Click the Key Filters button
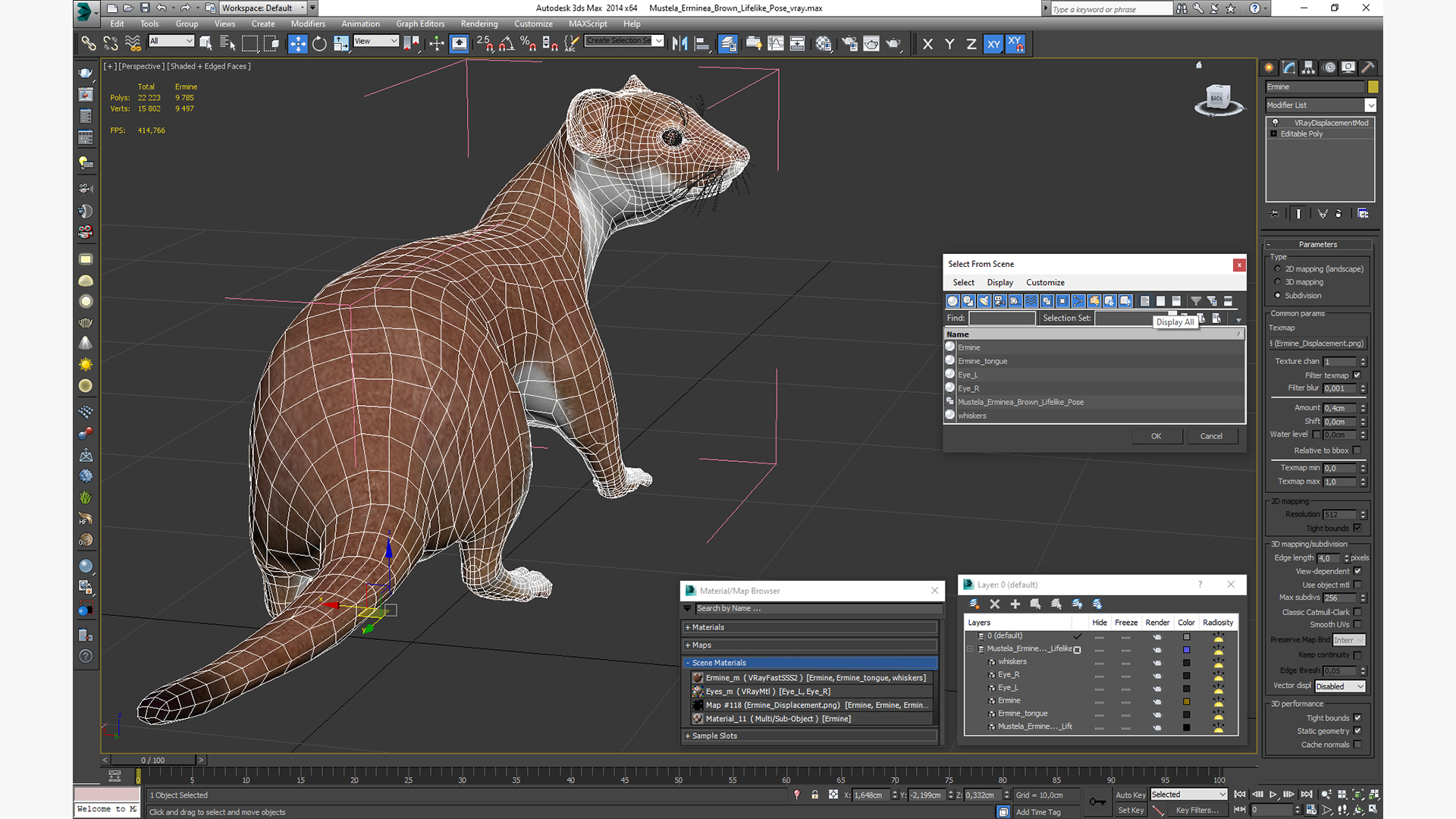This screenshot has height=819, width=1456. (1197, 811)
